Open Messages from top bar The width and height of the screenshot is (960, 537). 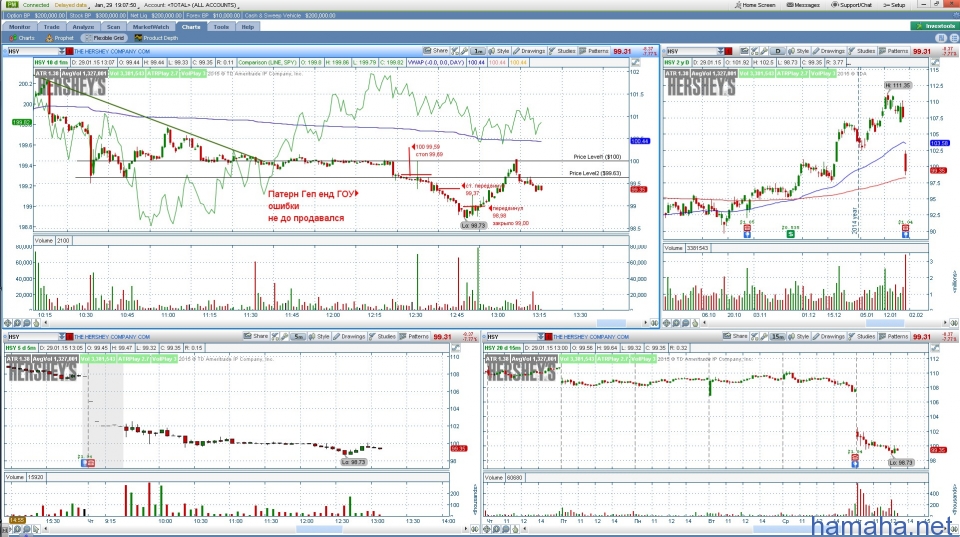tap(803, 5)
